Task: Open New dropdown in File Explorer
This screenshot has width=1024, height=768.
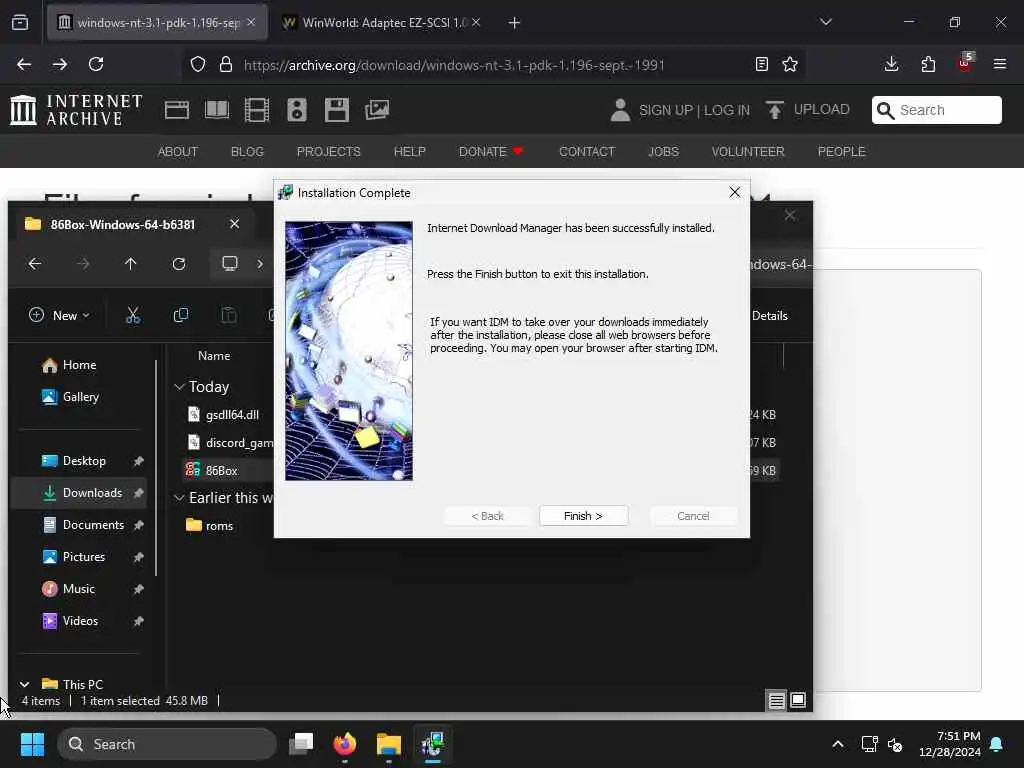Action: pos(59,315)
